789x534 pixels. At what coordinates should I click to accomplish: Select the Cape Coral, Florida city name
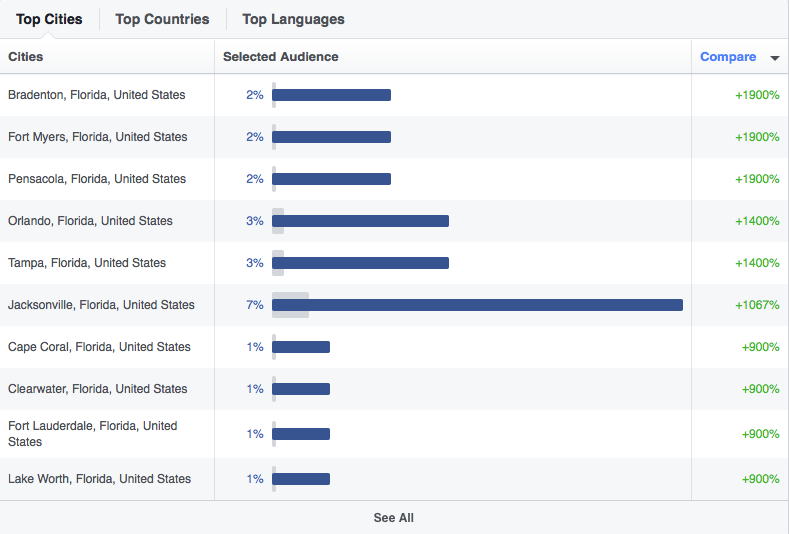coord(99,347)
